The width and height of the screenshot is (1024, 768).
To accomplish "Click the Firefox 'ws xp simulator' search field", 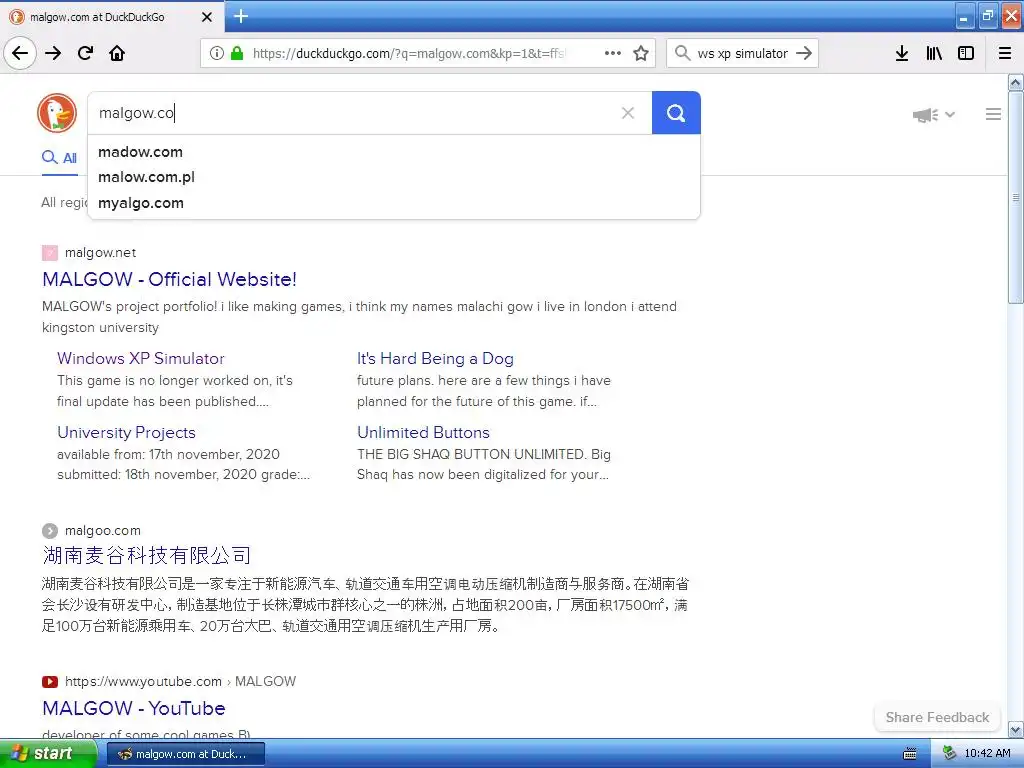I will [x=743, y=53].
